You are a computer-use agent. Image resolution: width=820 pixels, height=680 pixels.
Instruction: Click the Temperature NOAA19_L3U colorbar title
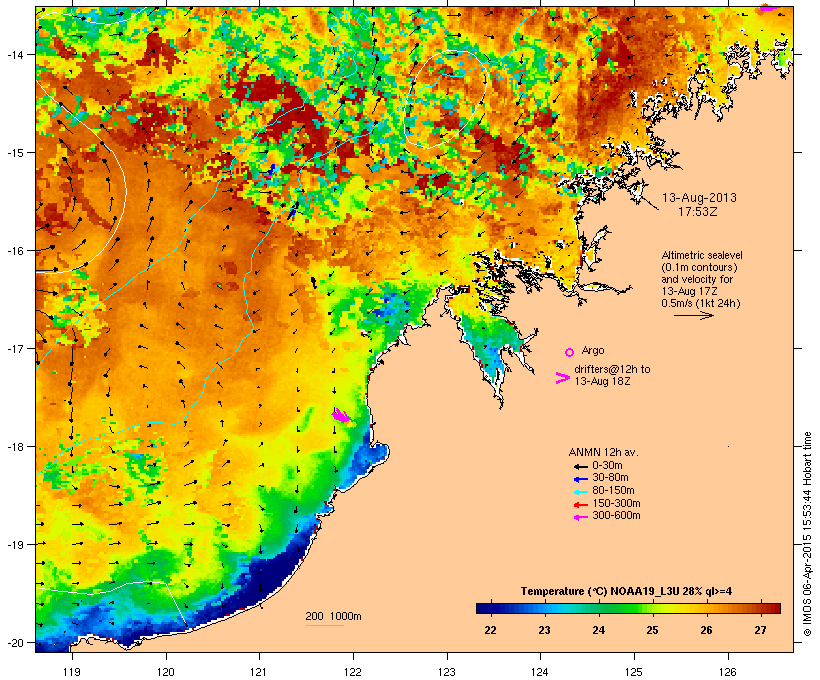(626, 592)
